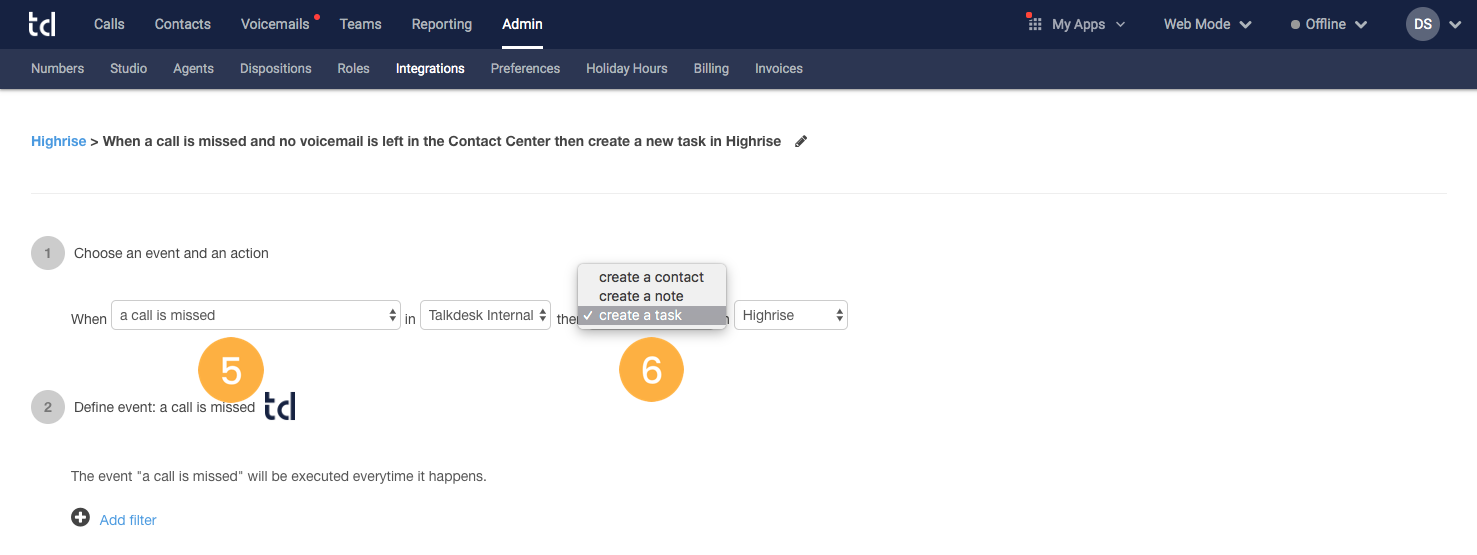Open the 'a call is missed' event dropdown

pos(256,315)
